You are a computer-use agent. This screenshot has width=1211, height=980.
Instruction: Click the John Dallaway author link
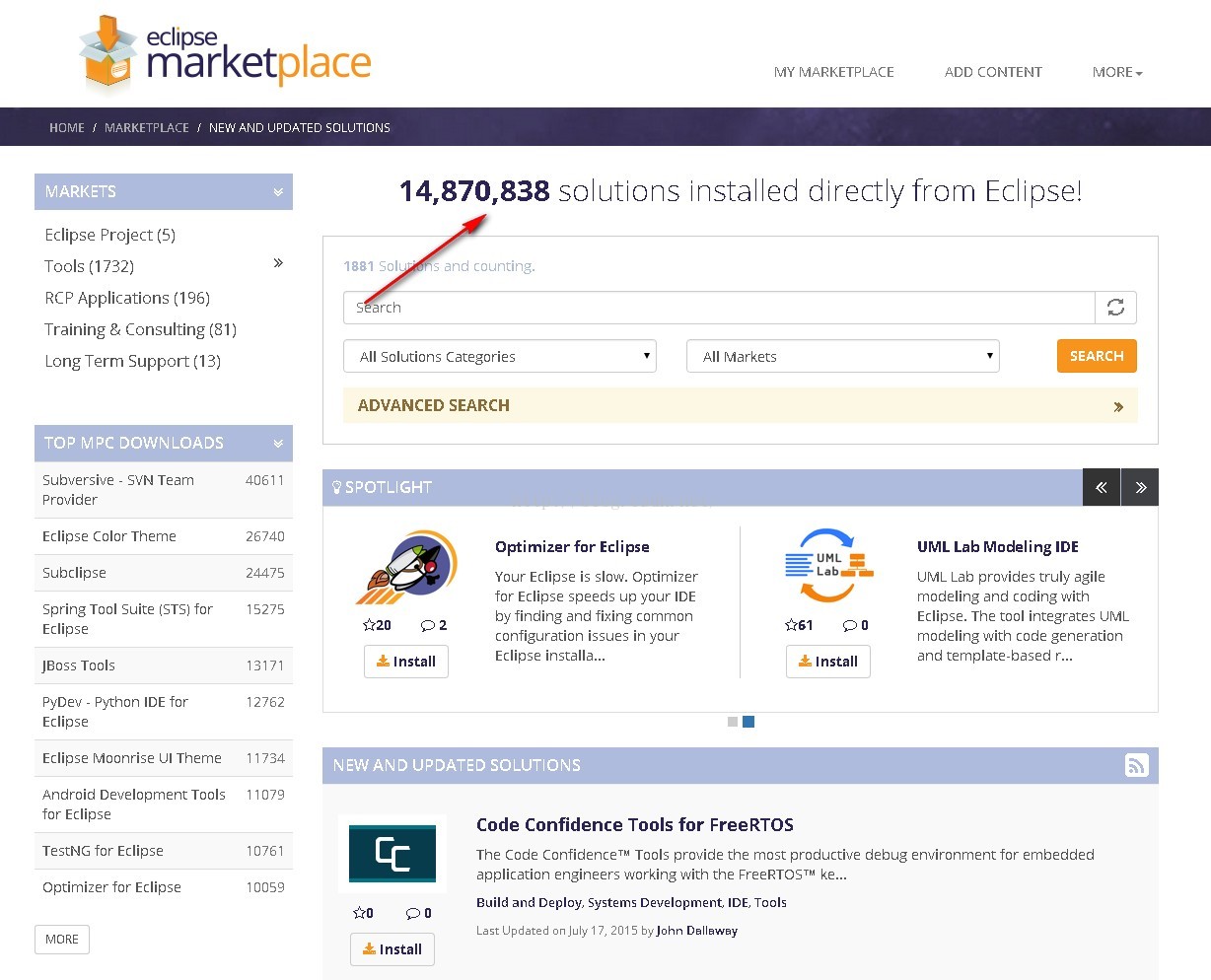[697, 931]
